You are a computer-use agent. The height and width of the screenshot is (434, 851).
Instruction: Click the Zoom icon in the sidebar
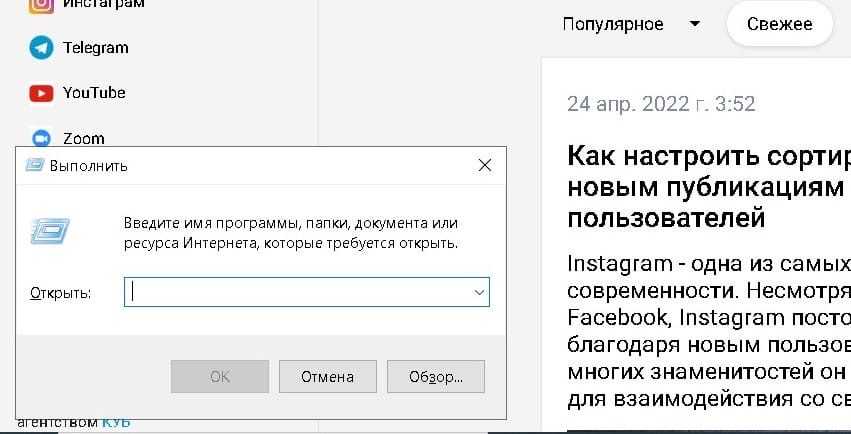[x=41, y=138]
